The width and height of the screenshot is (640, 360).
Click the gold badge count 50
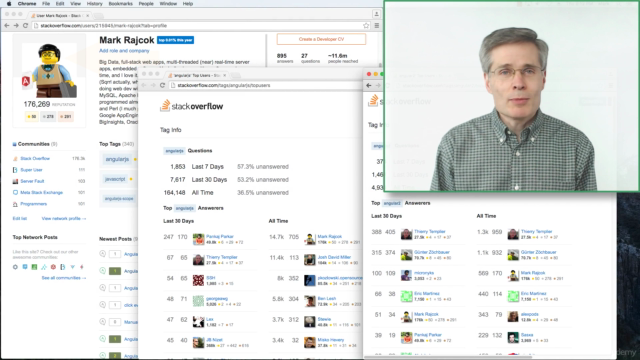coord(31,117)
